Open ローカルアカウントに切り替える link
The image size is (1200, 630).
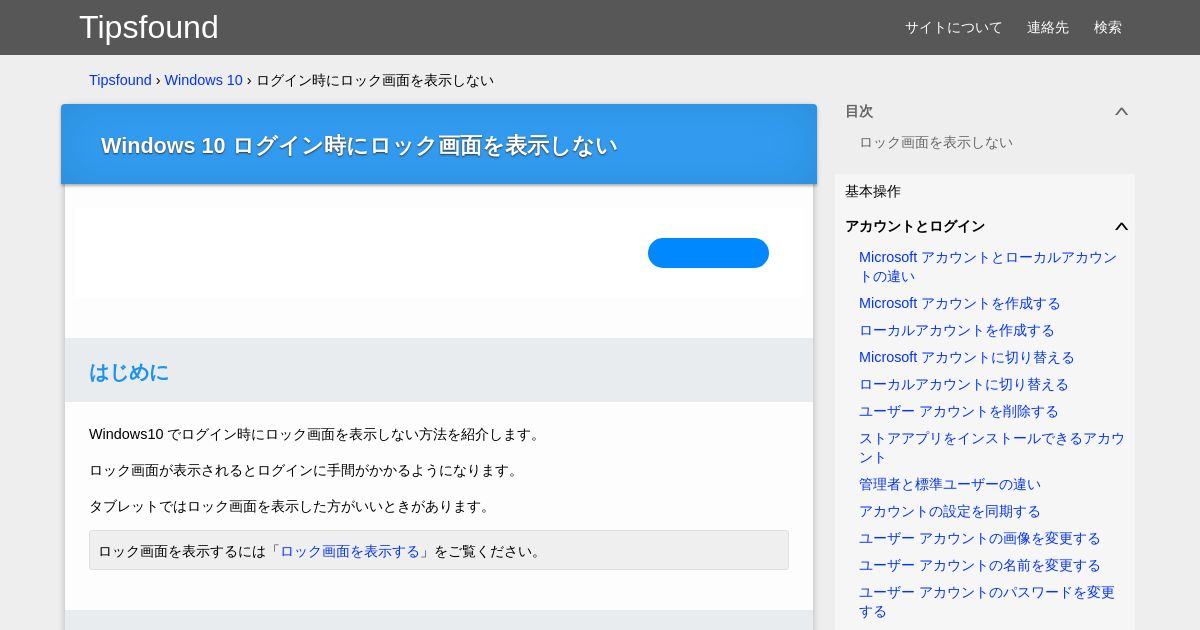click(x=964, y=384)
